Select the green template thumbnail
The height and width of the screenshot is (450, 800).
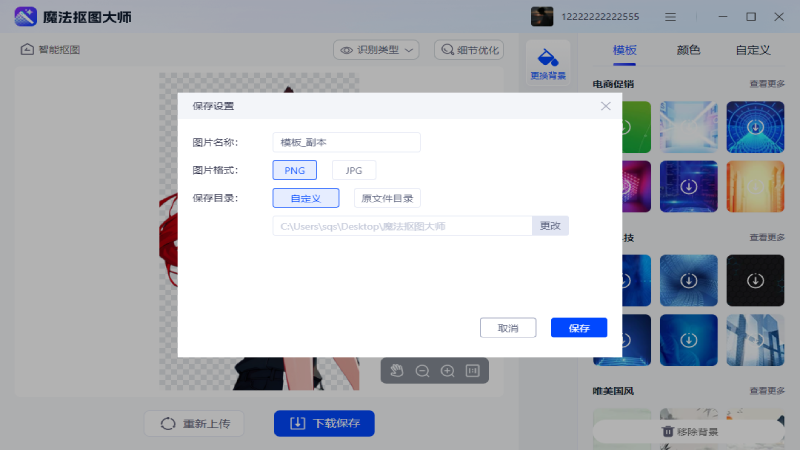[x=636, y=127]
